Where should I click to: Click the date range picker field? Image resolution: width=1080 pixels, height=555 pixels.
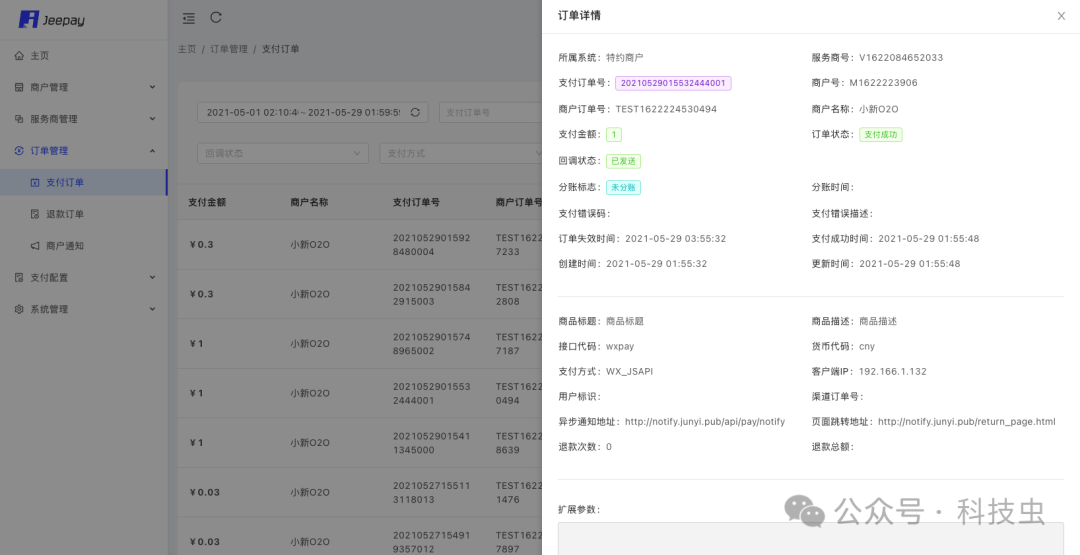[313, 112]
